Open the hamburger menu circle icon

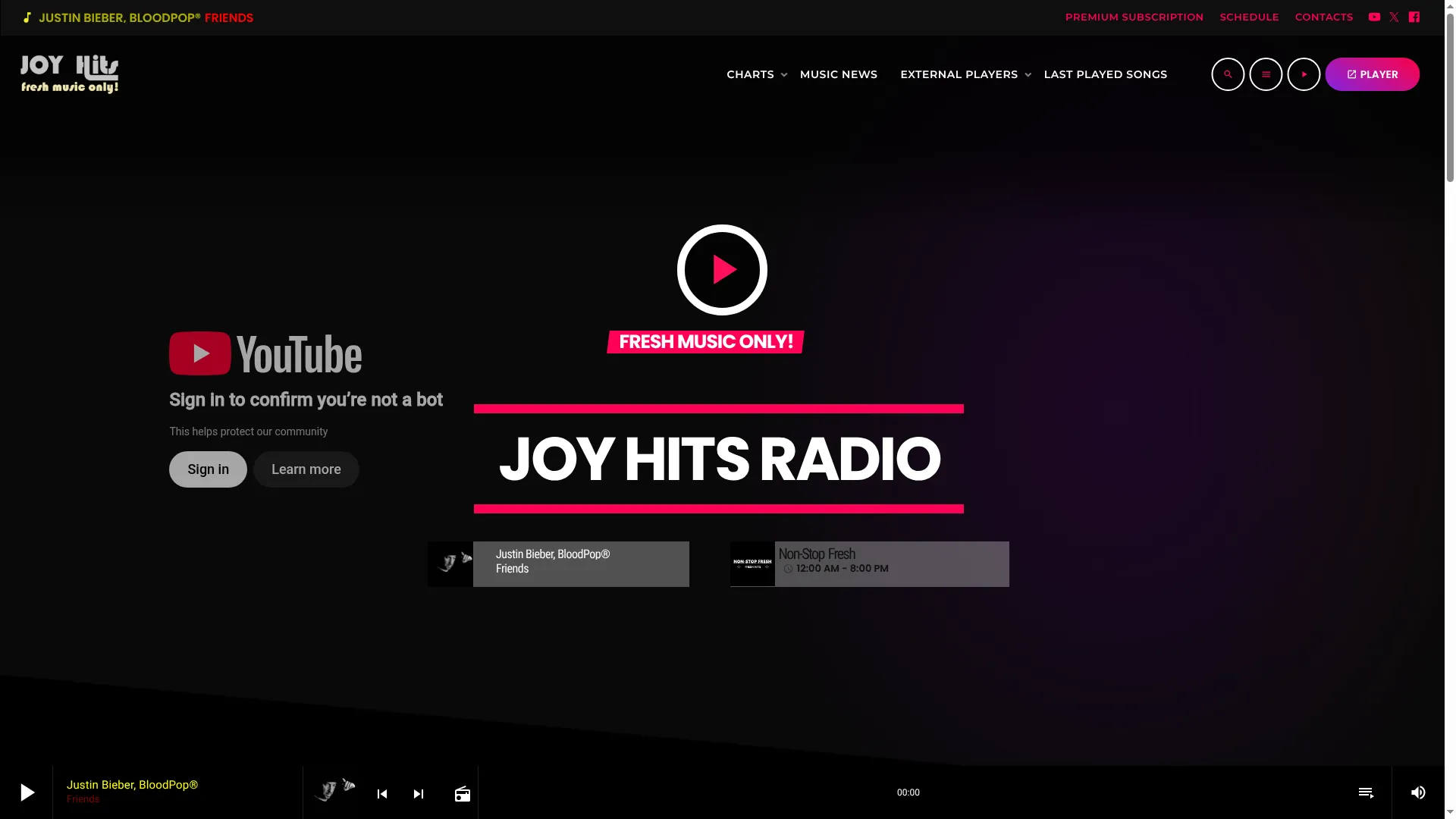coord(1266,74)
